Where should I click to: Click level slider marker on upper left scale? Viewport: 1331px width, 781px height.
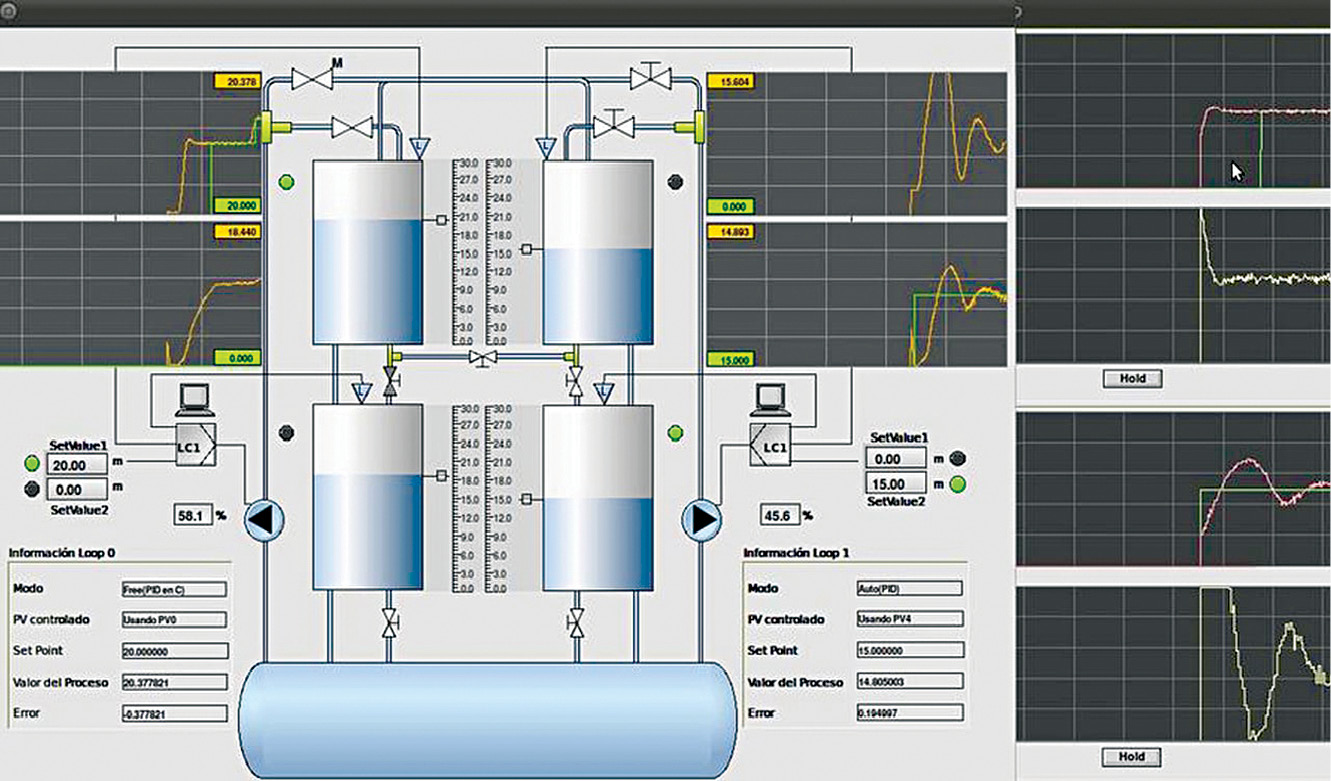pos(439,220)
